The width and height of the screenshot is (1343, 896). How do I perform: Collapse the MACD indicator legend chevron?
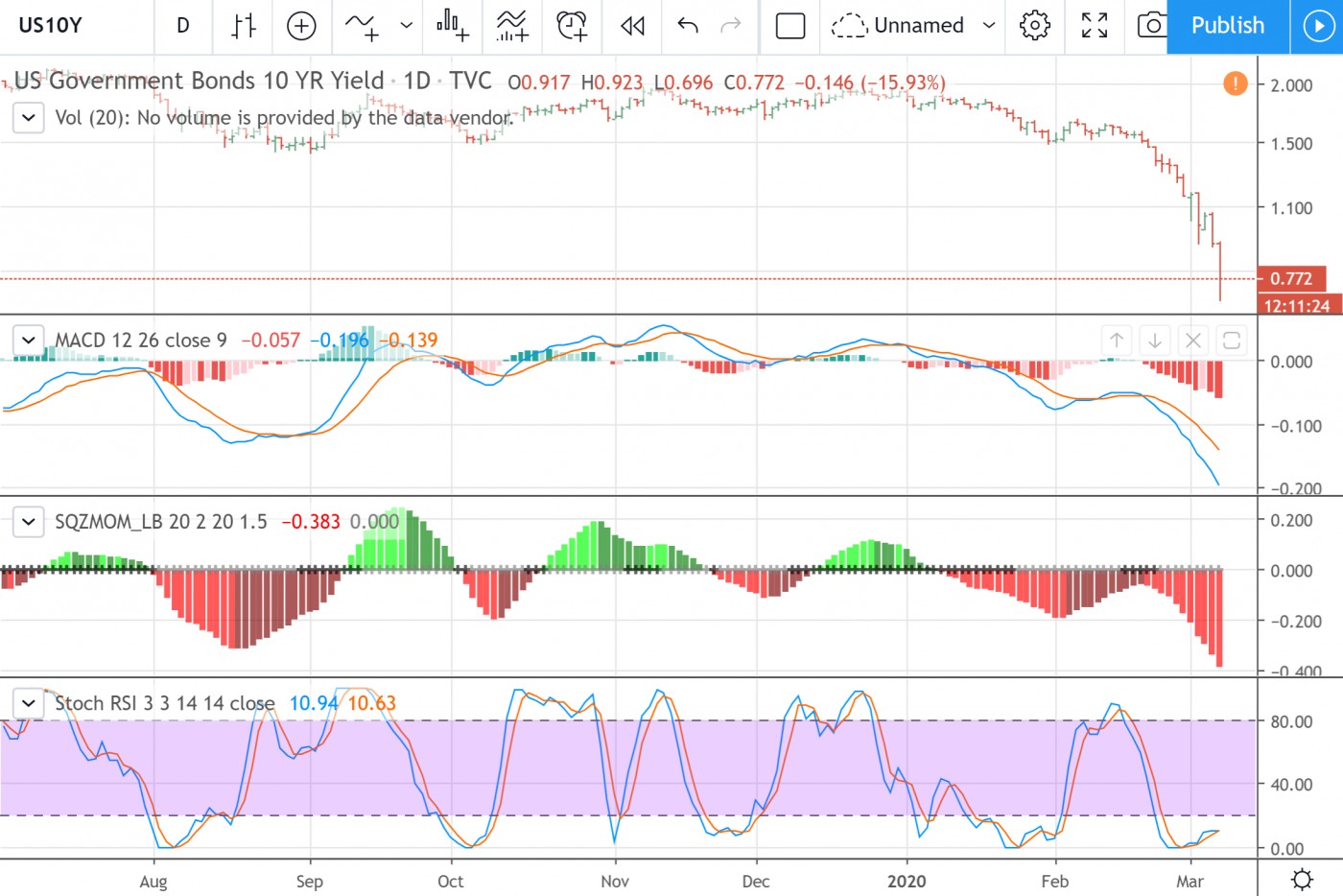[29, 340]
